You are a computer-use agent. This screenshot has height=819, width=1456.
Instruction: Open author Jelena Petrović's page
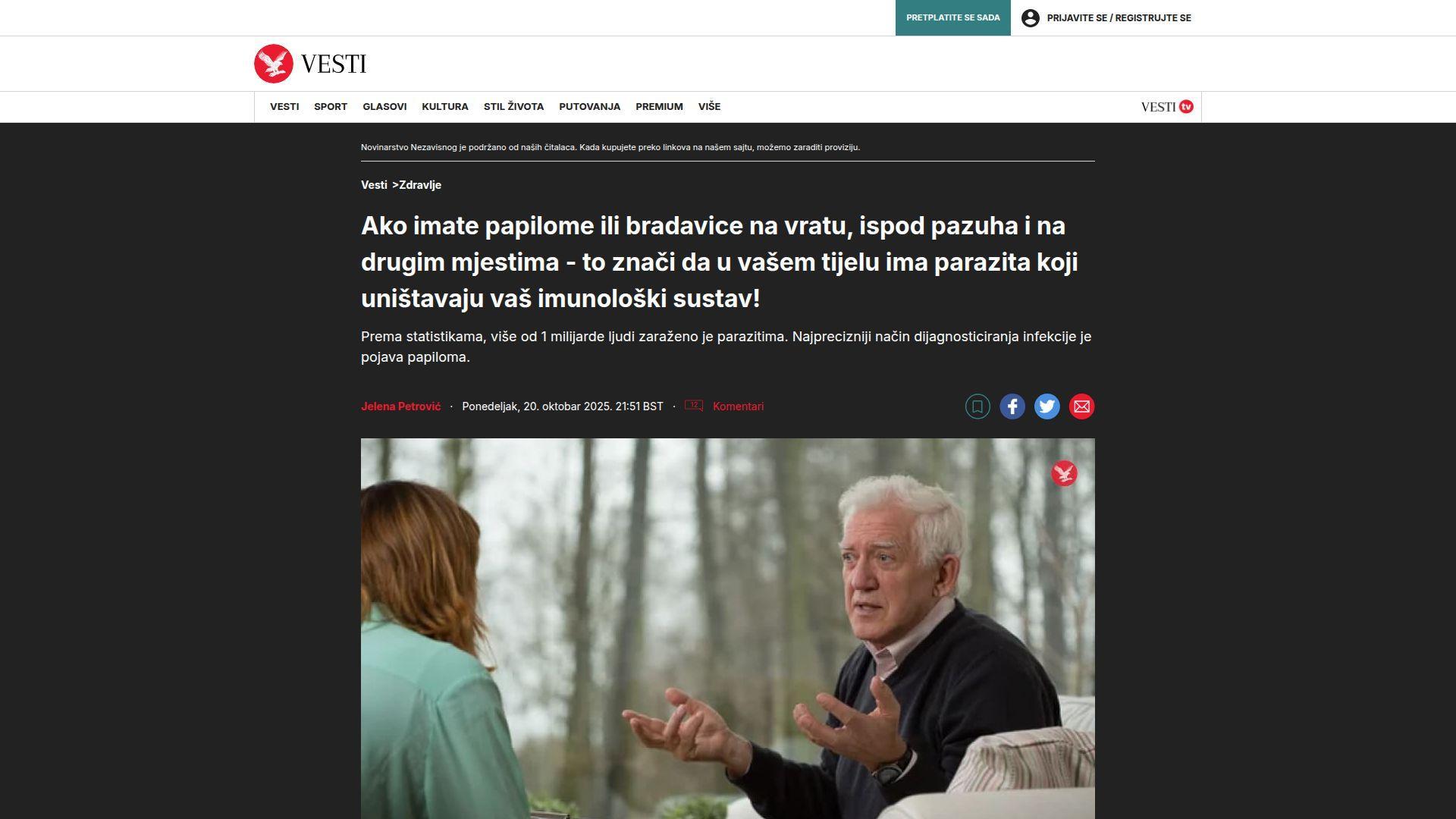pyautogui.click(x=400, y=406)
